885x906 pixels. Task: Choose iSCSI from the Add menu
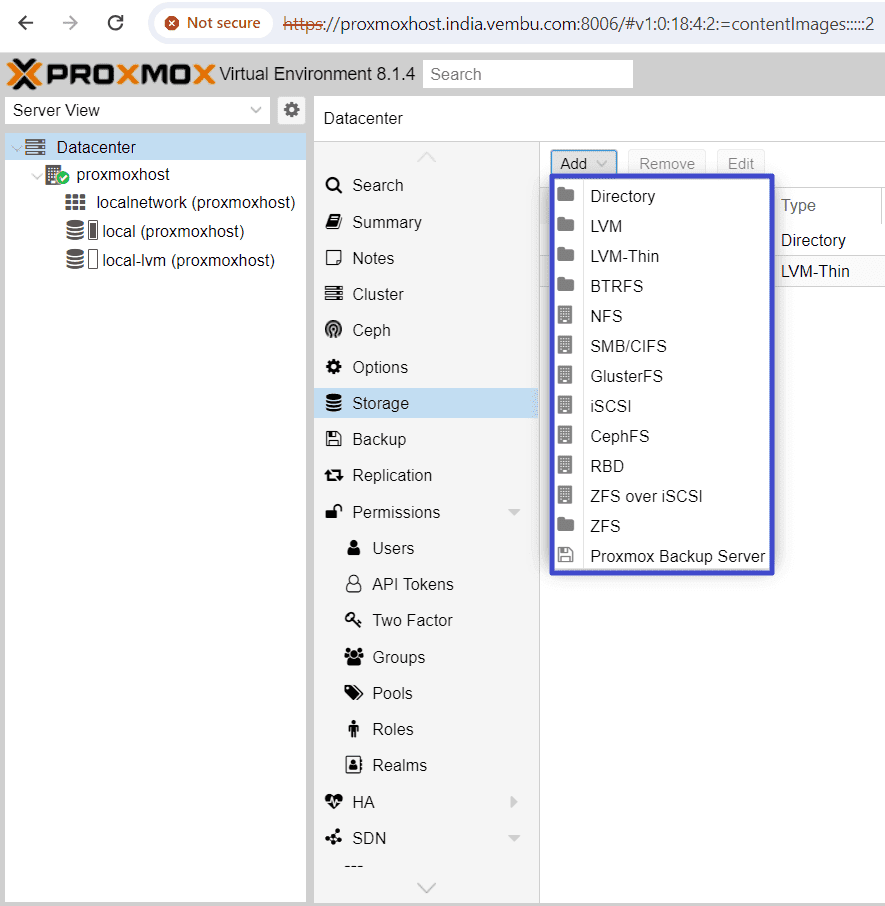tap(661, 406)
